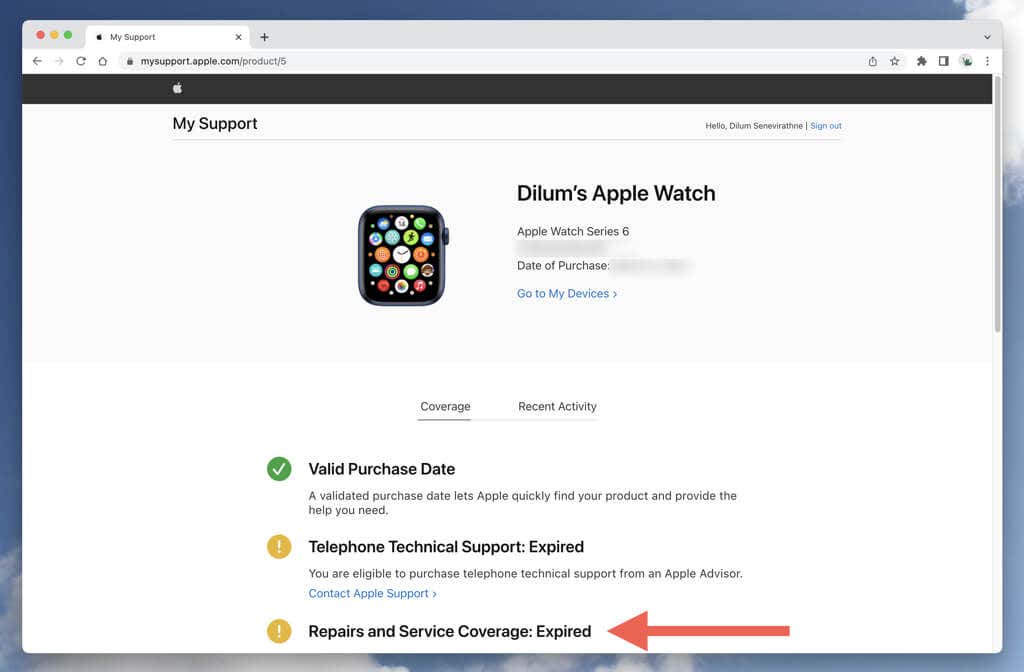Image resolution: width=1024 pixels, height=672 pixels.
Task: Click the Apple logo in the navbar
Action: (177, 88)
